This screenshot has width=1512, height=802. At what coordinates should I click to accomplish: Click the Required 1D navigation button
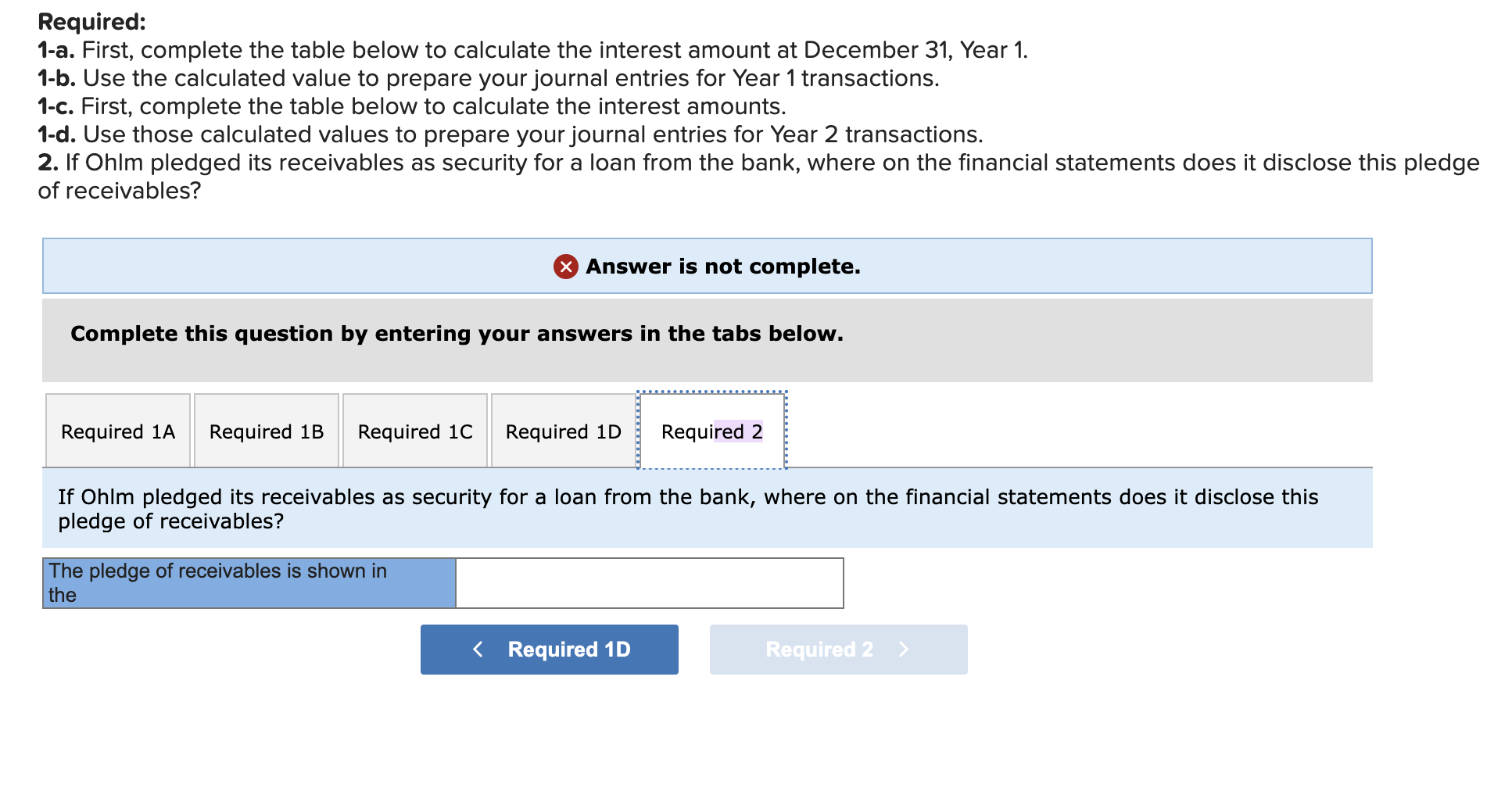pos(550,649)
